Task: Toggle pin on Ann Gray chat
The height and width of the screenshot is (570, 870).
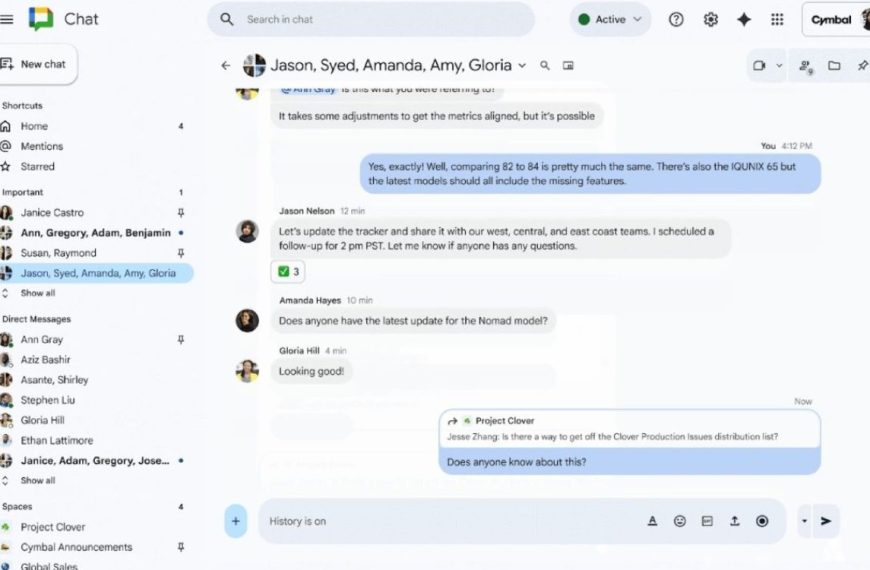Action: 181,340
